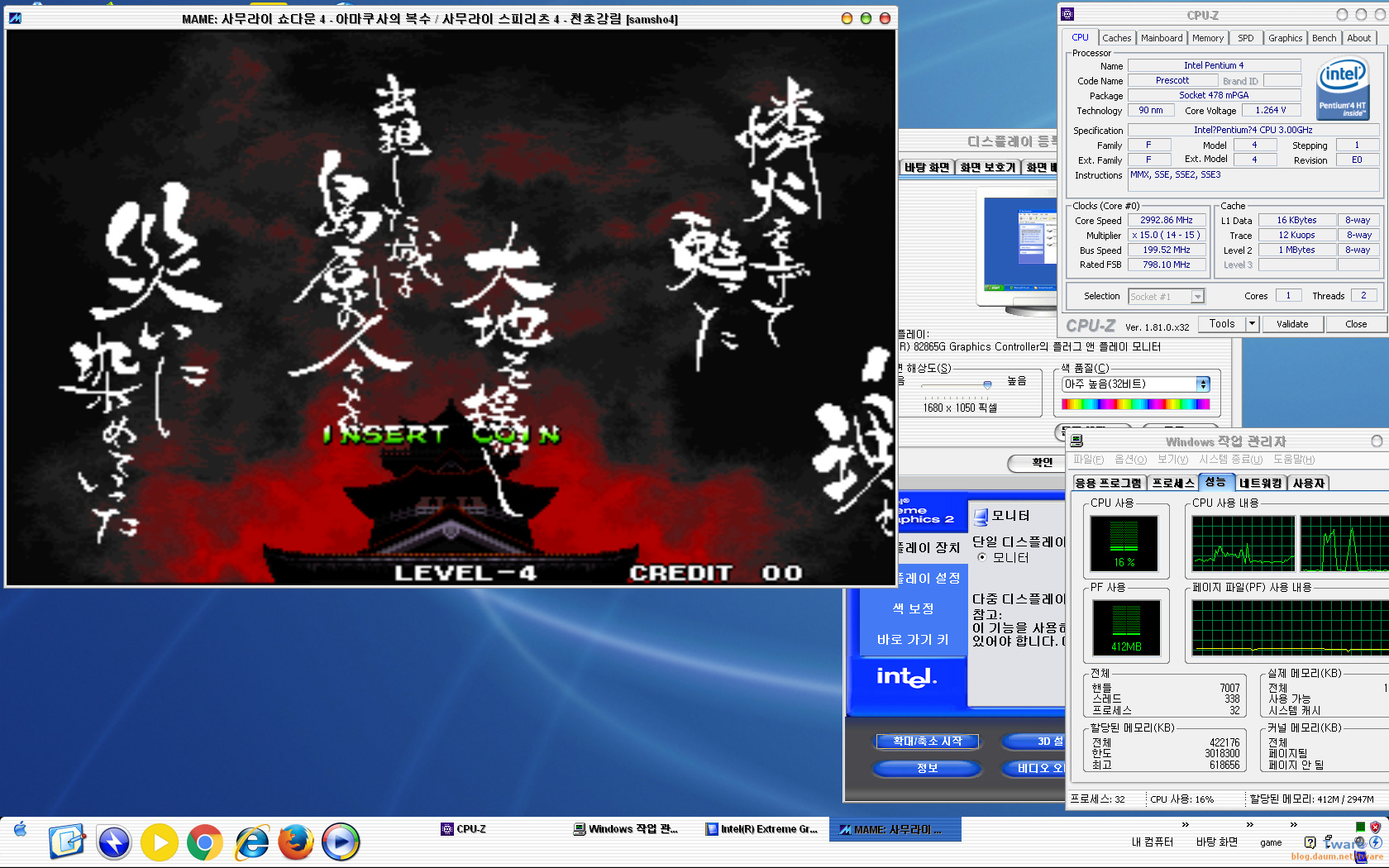Click the CPU-Z title bar icon
Image resolution: width=1389 pixels, height=868 pixels.
click(1067, 14)
